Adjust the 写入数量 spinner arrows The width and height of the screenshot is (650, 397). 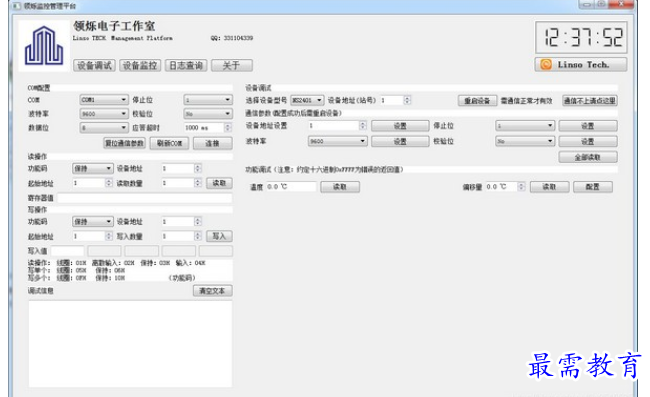point(198,236)
